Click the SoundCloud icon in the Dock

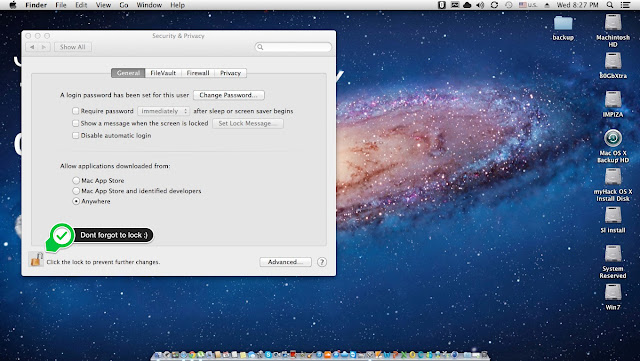click(327, 355)
